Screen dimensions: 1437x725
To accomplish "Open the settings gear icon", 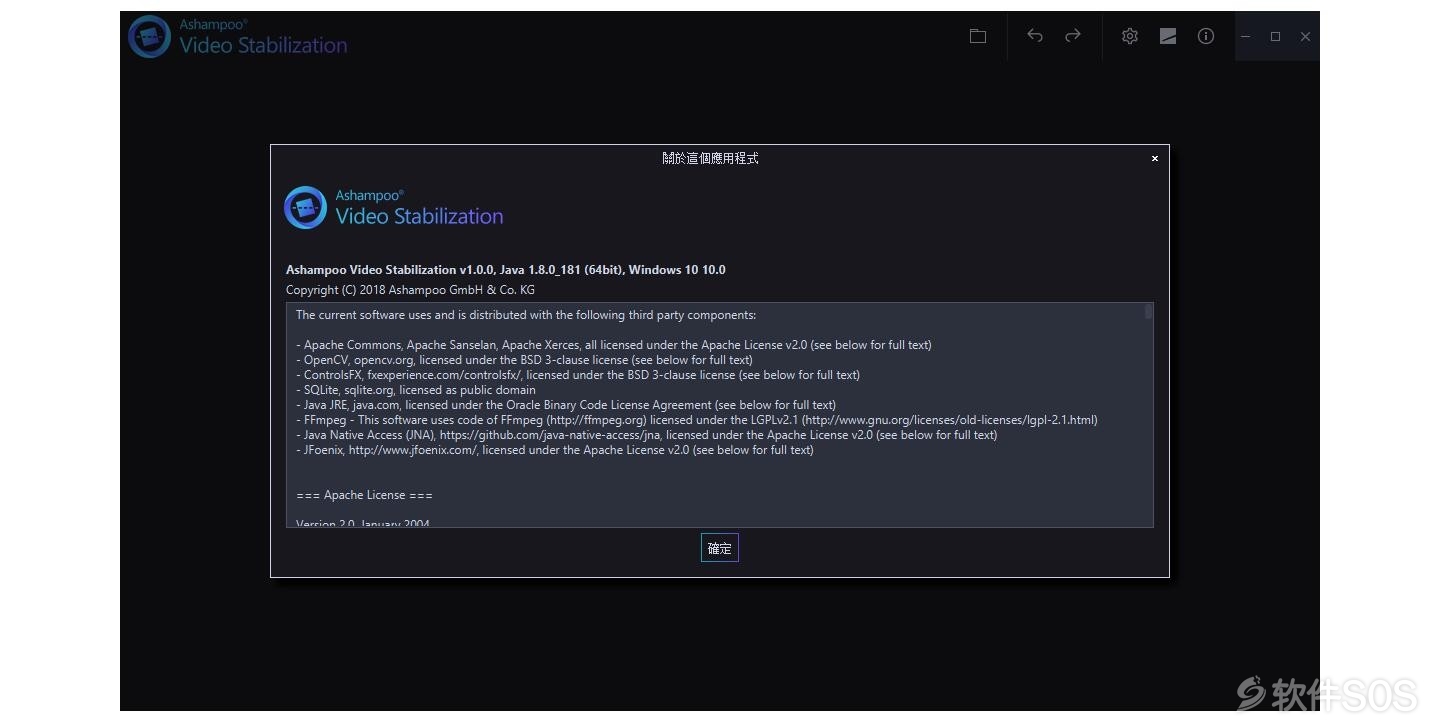I will point(1130,36).
